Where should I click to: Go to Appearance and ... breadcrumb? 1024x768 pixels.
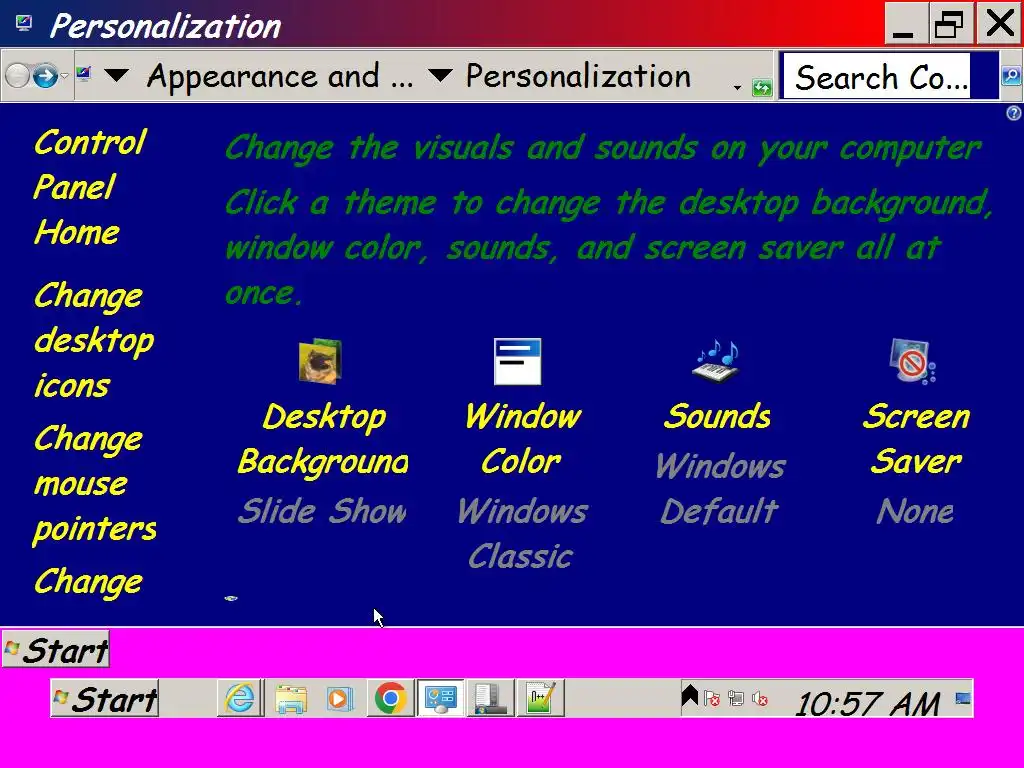click(280, 76)
